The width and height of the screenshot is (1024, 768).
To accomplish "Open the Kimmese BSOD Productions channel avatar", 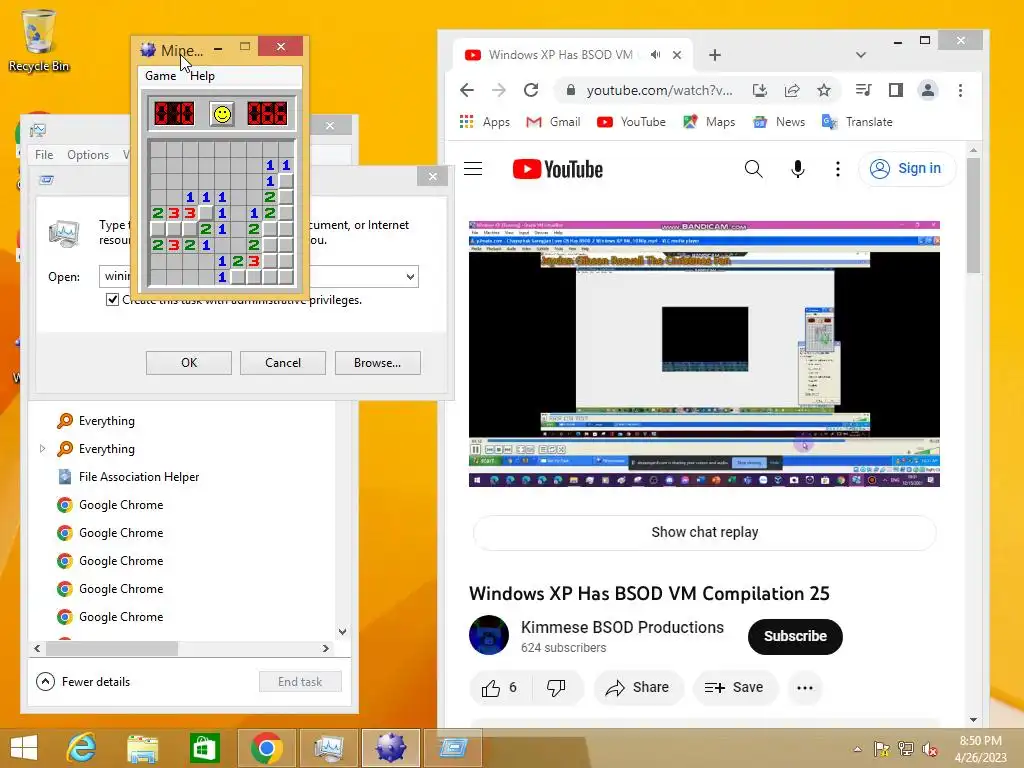I will (488, 635).
